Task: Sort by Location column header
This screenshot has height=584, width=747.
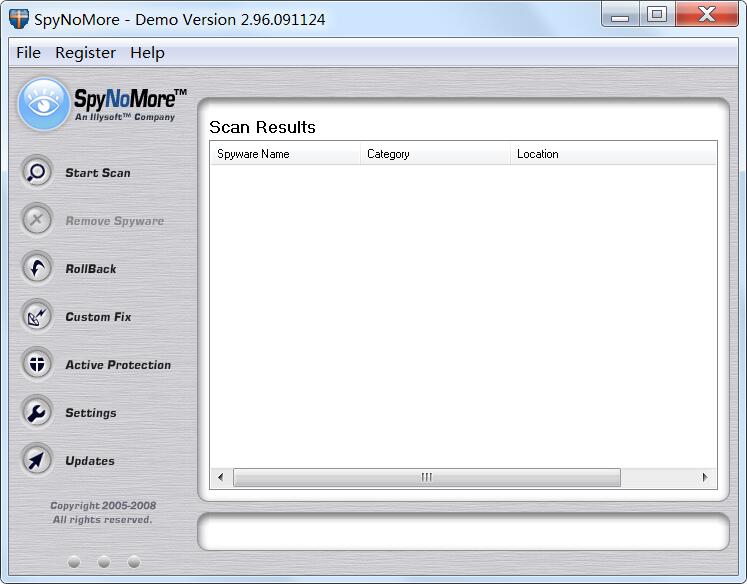Action: [x=613, y=154]
